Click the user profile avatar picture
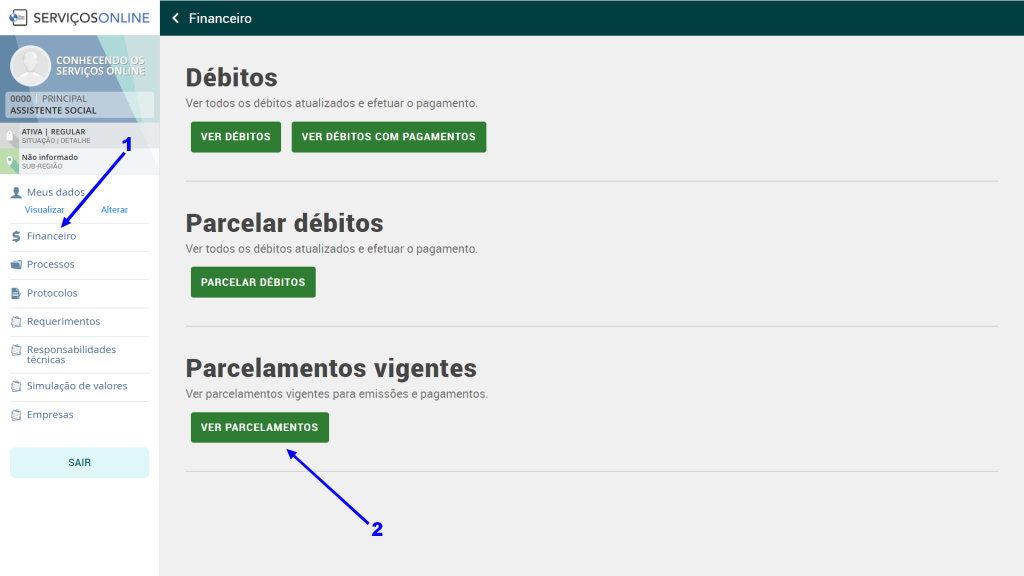This screenshot has height=576, width=1024. (30, 65)
